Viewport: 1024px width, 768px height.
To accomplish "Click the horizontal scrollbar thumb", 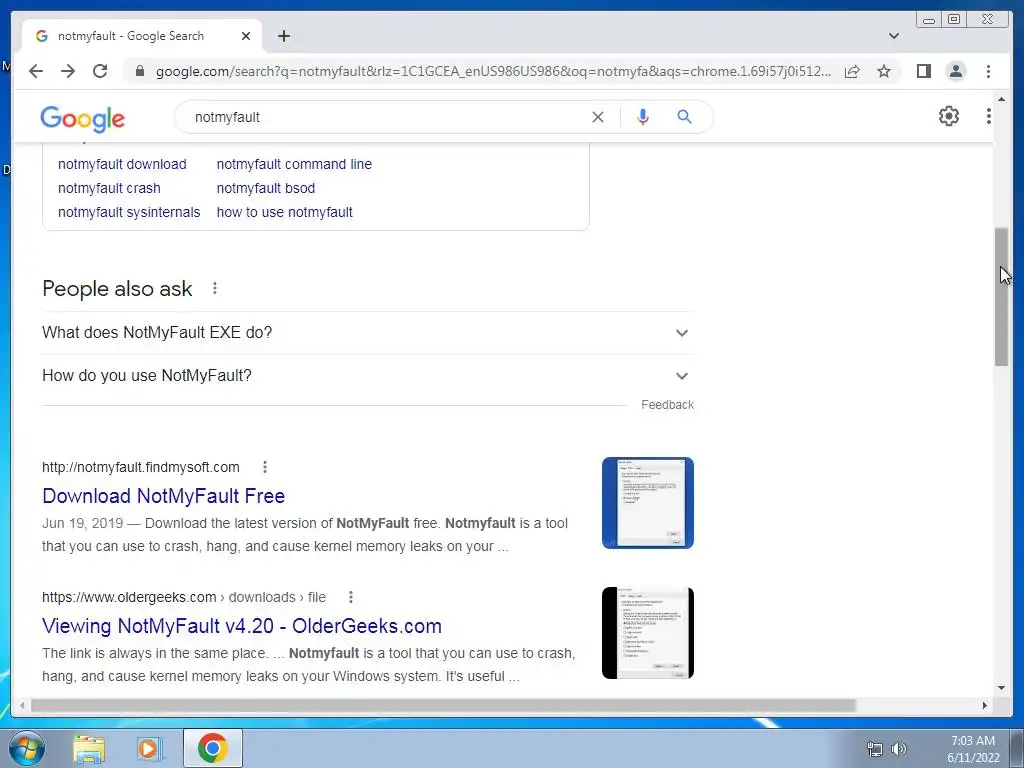I will point(443,705).
